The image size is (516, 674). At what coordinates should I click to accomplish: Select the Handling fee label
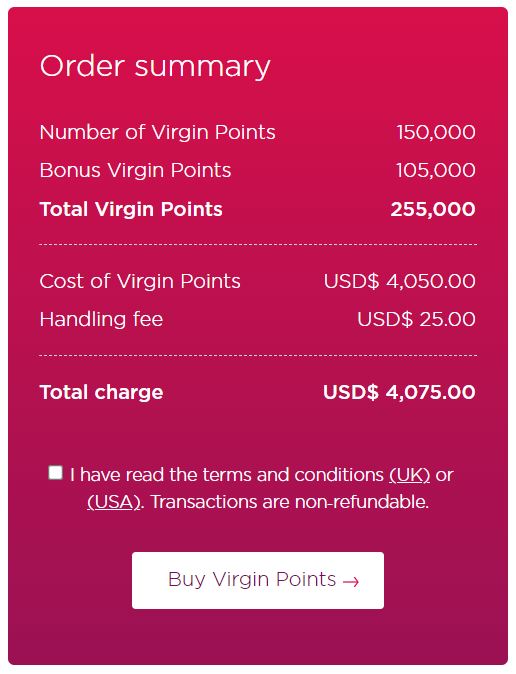click(101, 319)
